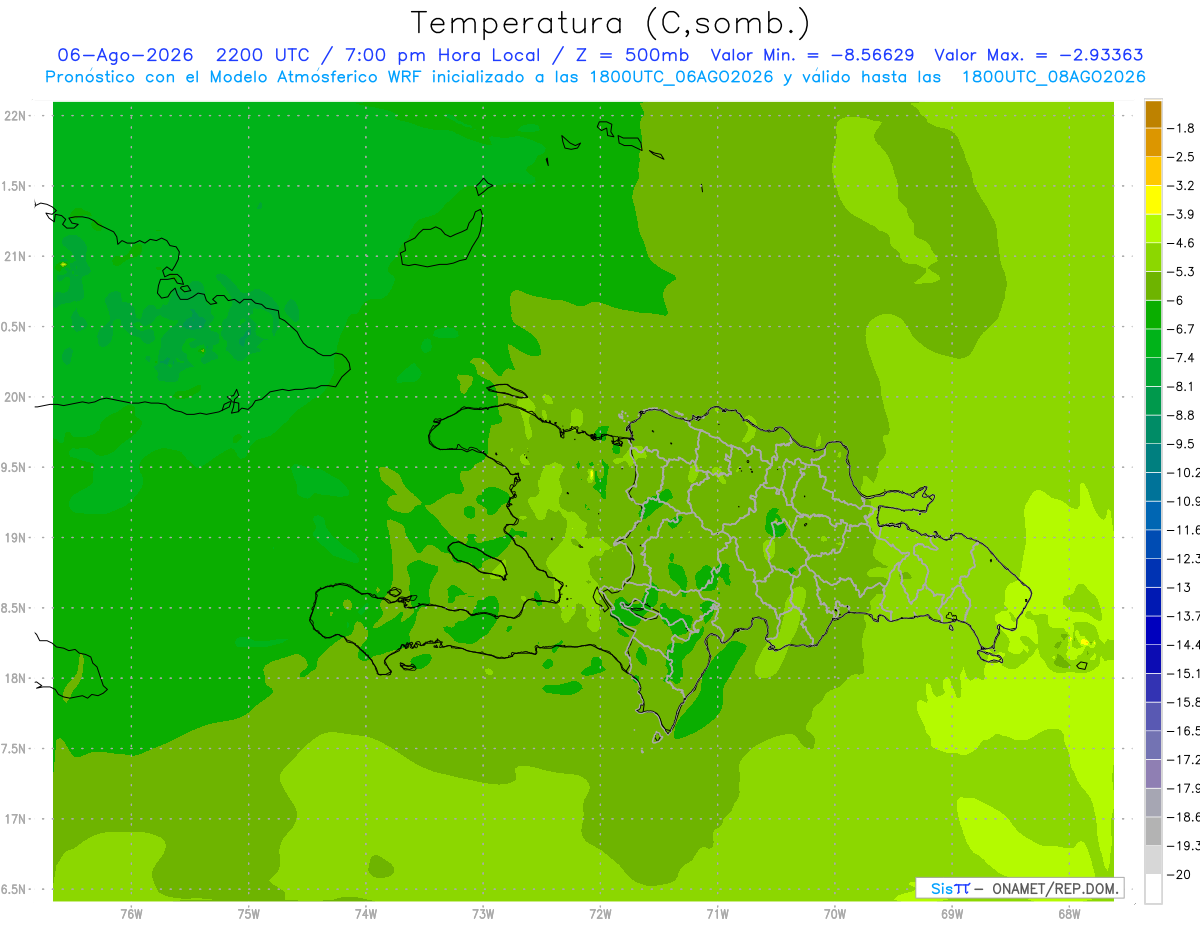Click the blue swatch between -11.6 and -12.3

(x=1153, y=544)
